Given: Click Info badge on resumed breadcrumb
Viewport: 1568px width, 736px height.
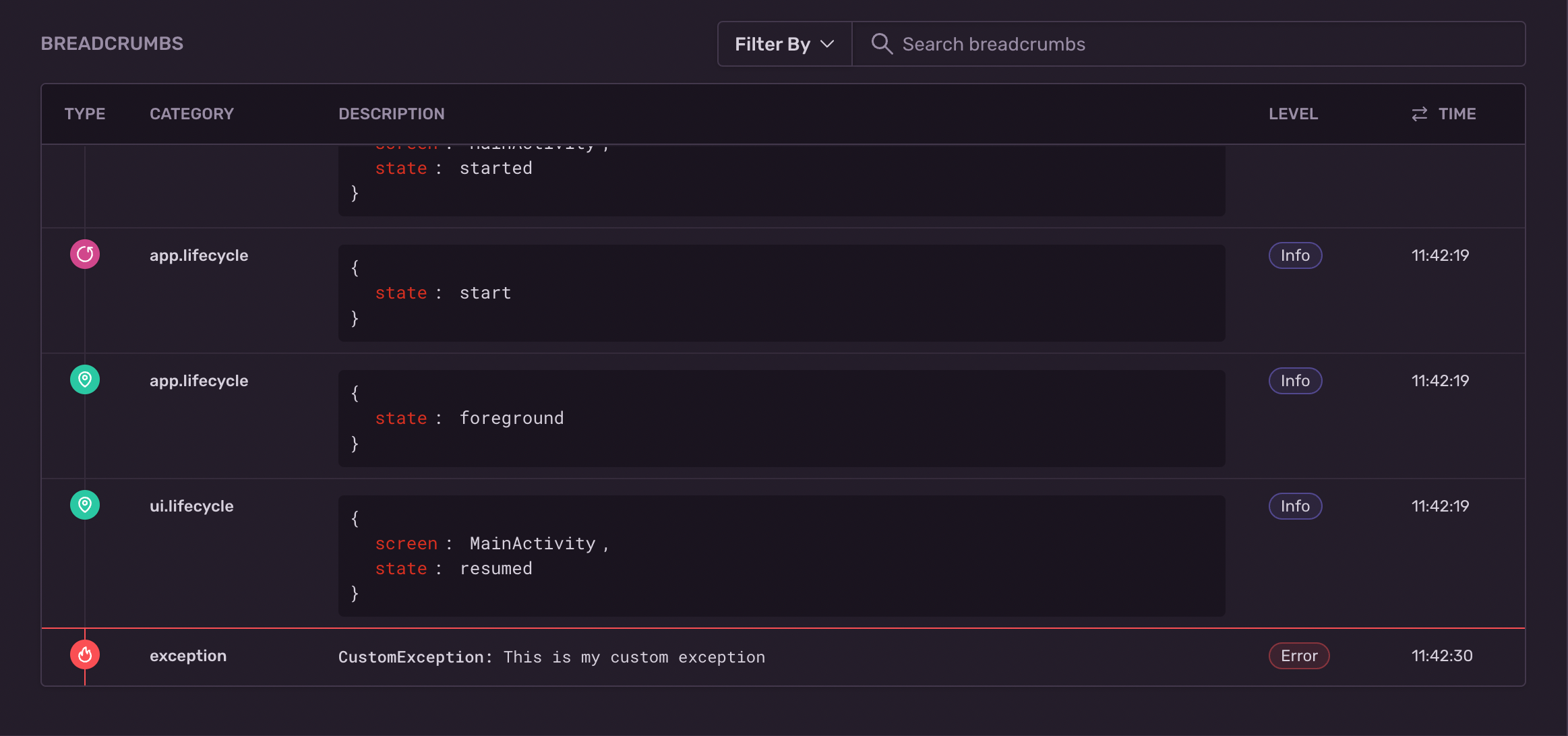Looking at the screenshot, I should 1295,506.
